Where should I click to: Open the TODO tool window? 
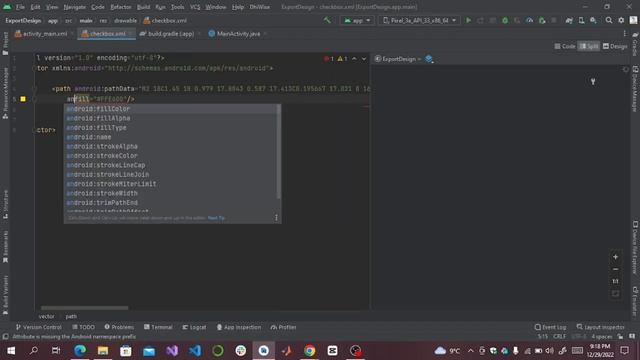(x=83, y=327)
